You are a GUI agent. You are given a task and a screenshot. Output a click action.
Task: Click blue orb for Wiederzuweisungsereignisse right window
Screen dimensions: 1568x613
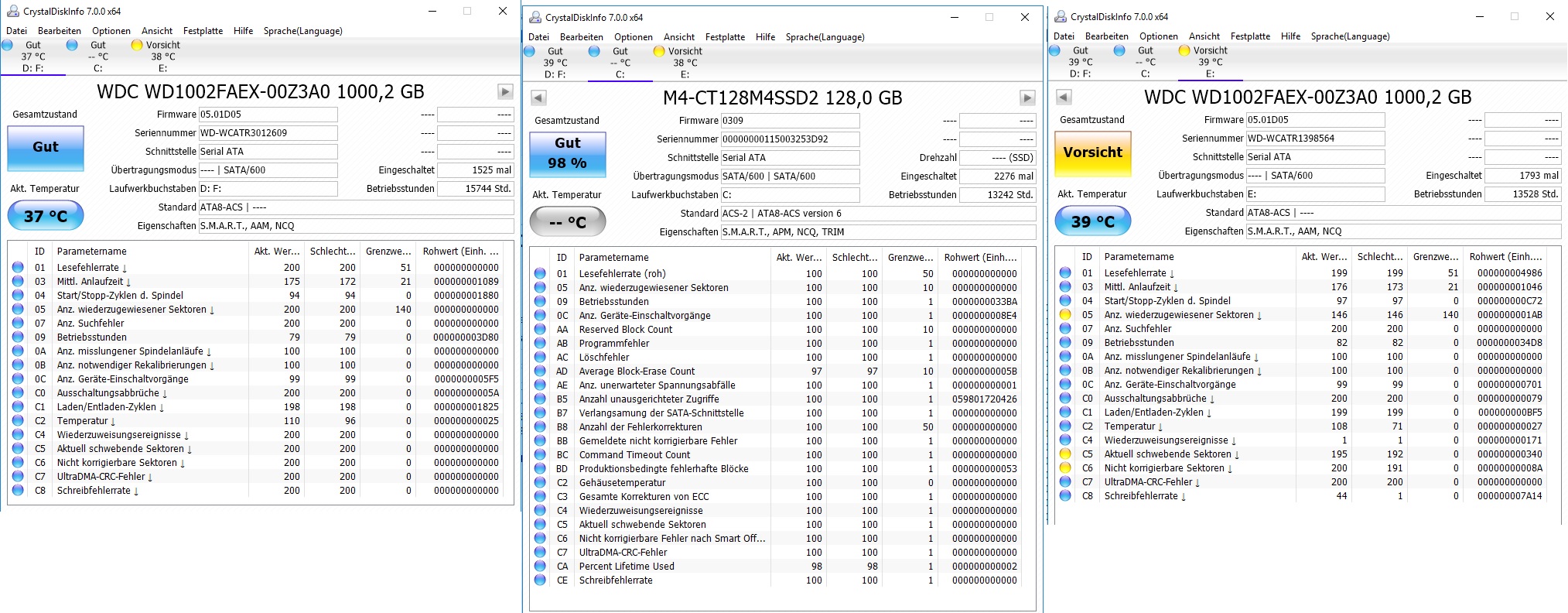point(1065,440)
